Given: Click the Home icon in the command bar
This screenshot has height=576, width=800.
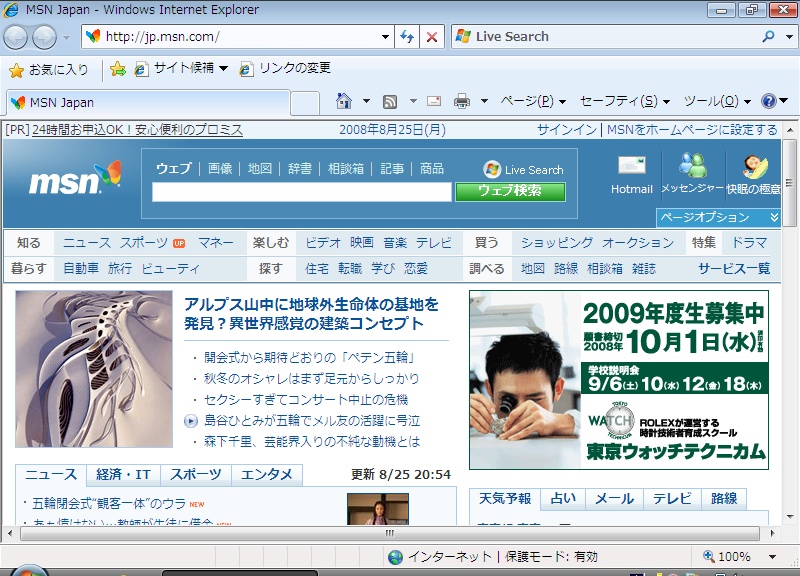Looking at the screenshot, I should tap(344, 101).
